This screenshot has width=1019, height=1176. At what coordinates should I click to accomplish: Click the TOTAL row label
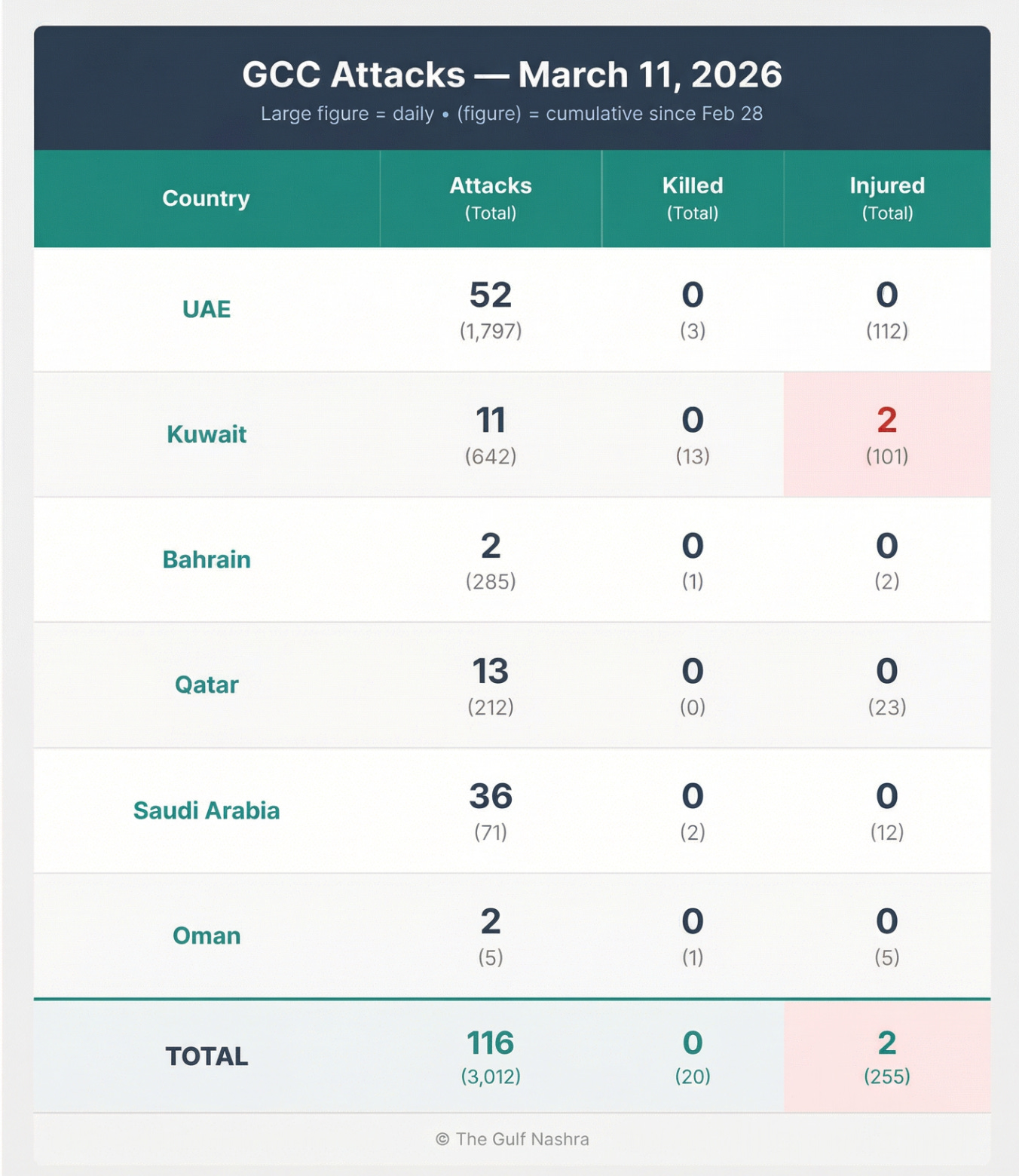(207, 1056)
